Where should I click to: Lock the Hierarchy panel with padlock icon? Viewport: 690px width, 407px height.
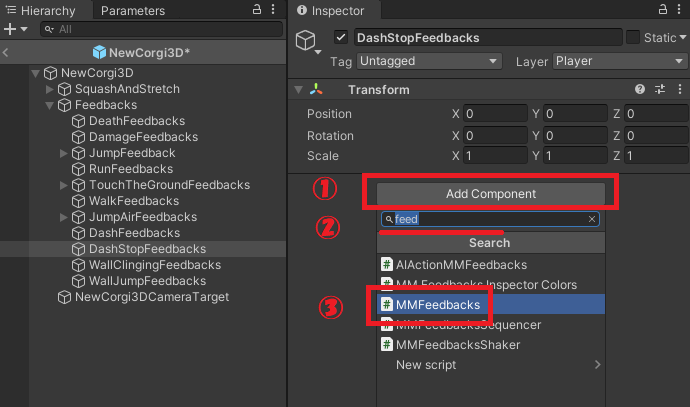pos(257,9)
